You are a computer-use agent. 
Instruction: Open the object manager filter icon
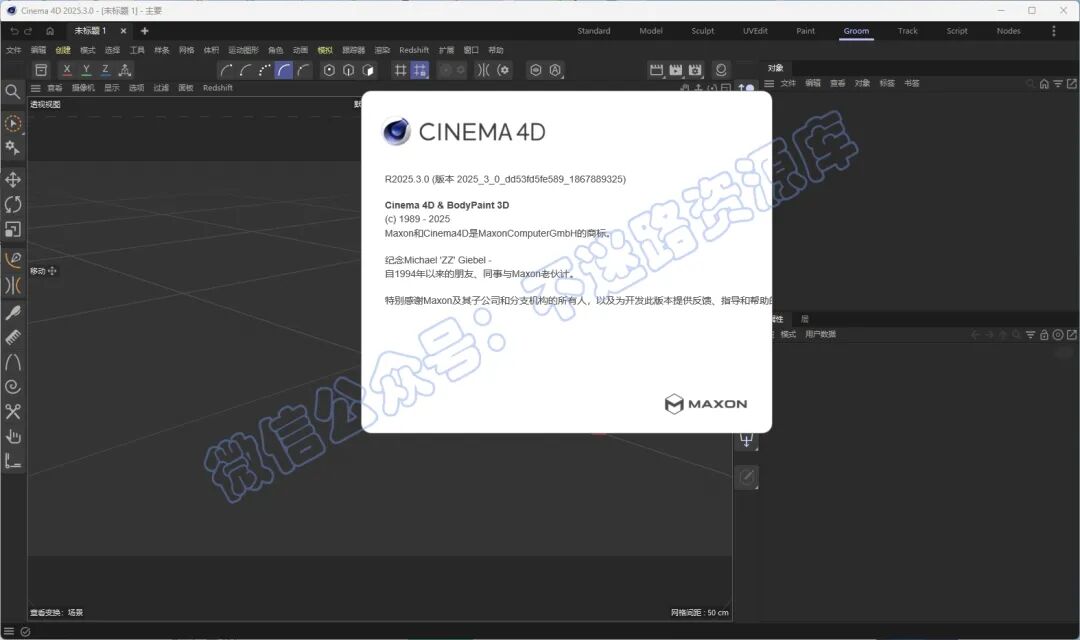click(x=1058, y=83)
